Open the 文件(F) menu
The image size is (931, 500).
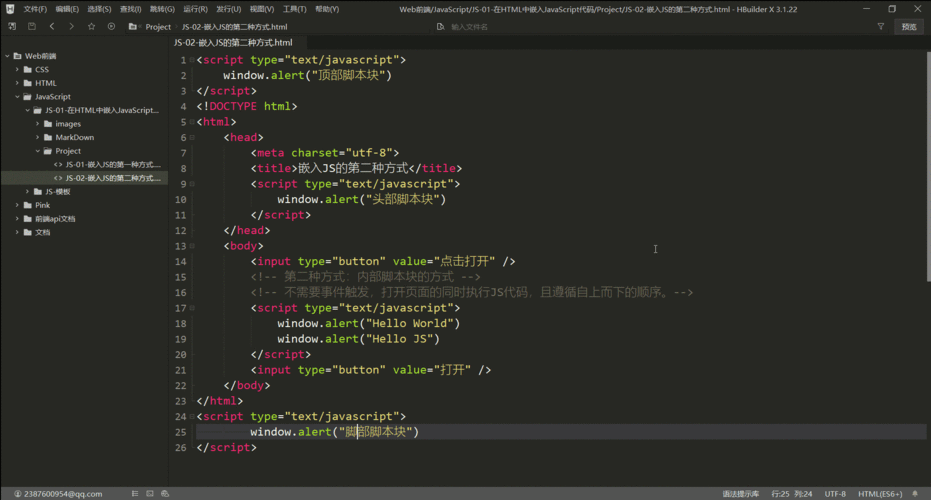click(x=35, y=9)
